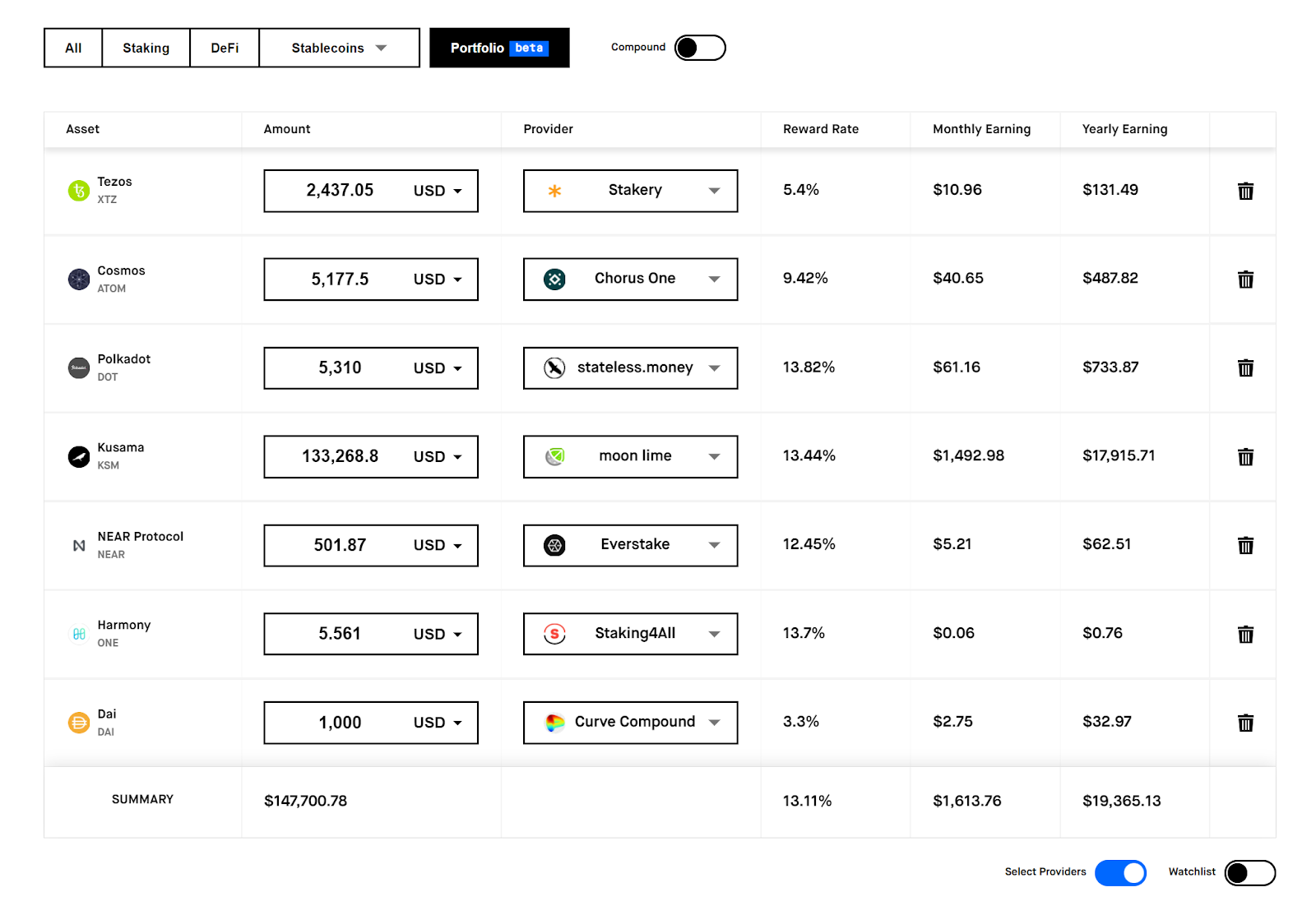Open the Stakery provider dropdown for Tezos

[x=631, y=191]
